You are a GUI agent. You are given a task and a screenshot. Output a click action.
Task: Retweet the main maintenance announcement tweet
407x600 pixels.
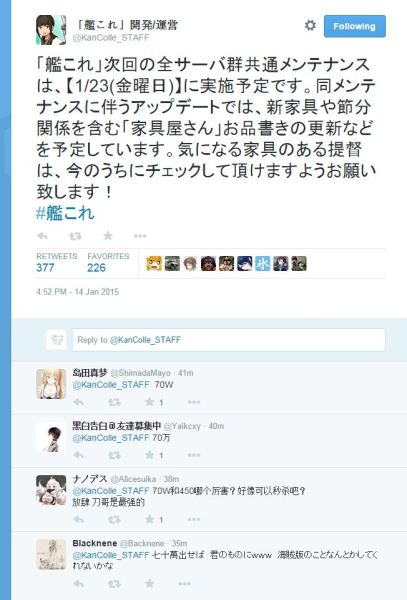[75, 236]
